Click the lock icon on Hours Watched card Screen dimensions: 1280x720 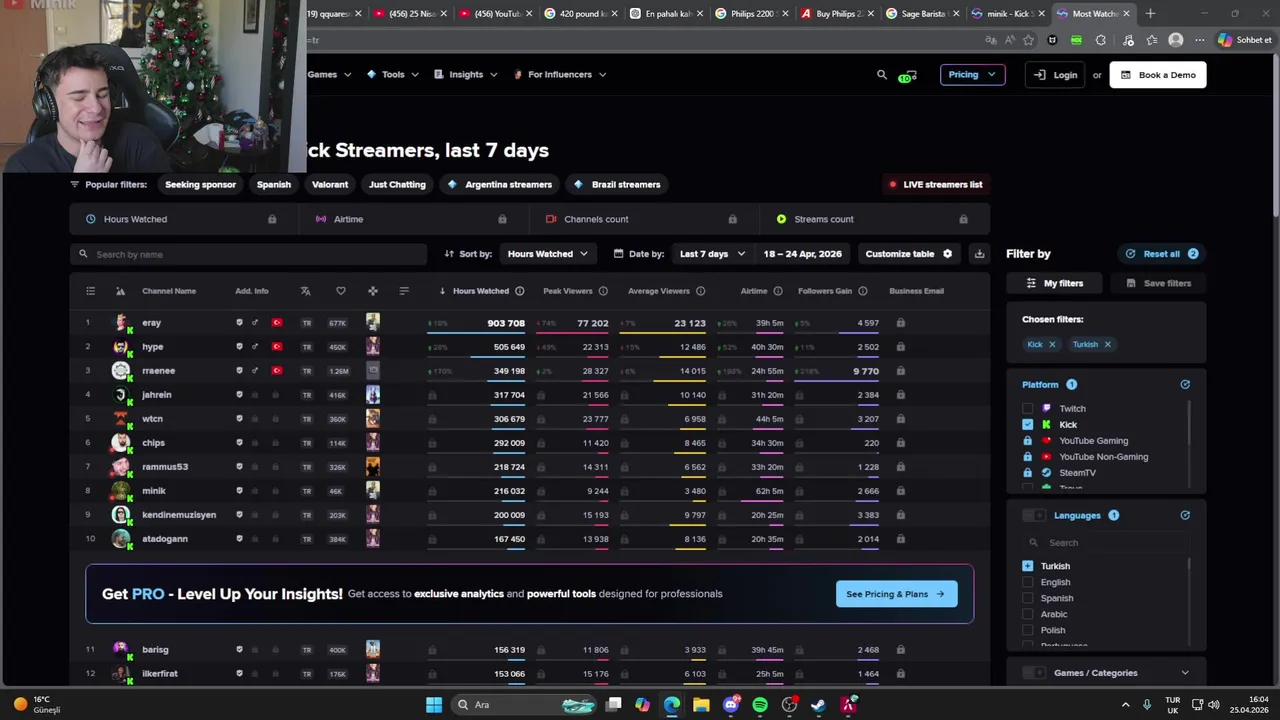(272, 219)
